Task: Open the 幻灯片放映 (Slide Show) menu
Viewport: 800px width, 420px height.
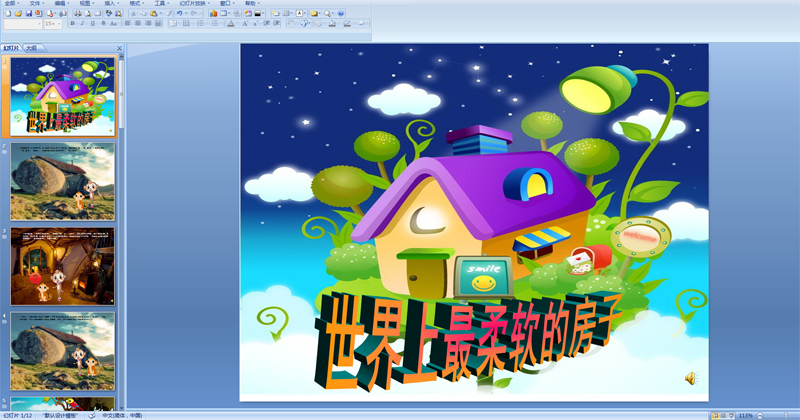Action: point(192,4)
